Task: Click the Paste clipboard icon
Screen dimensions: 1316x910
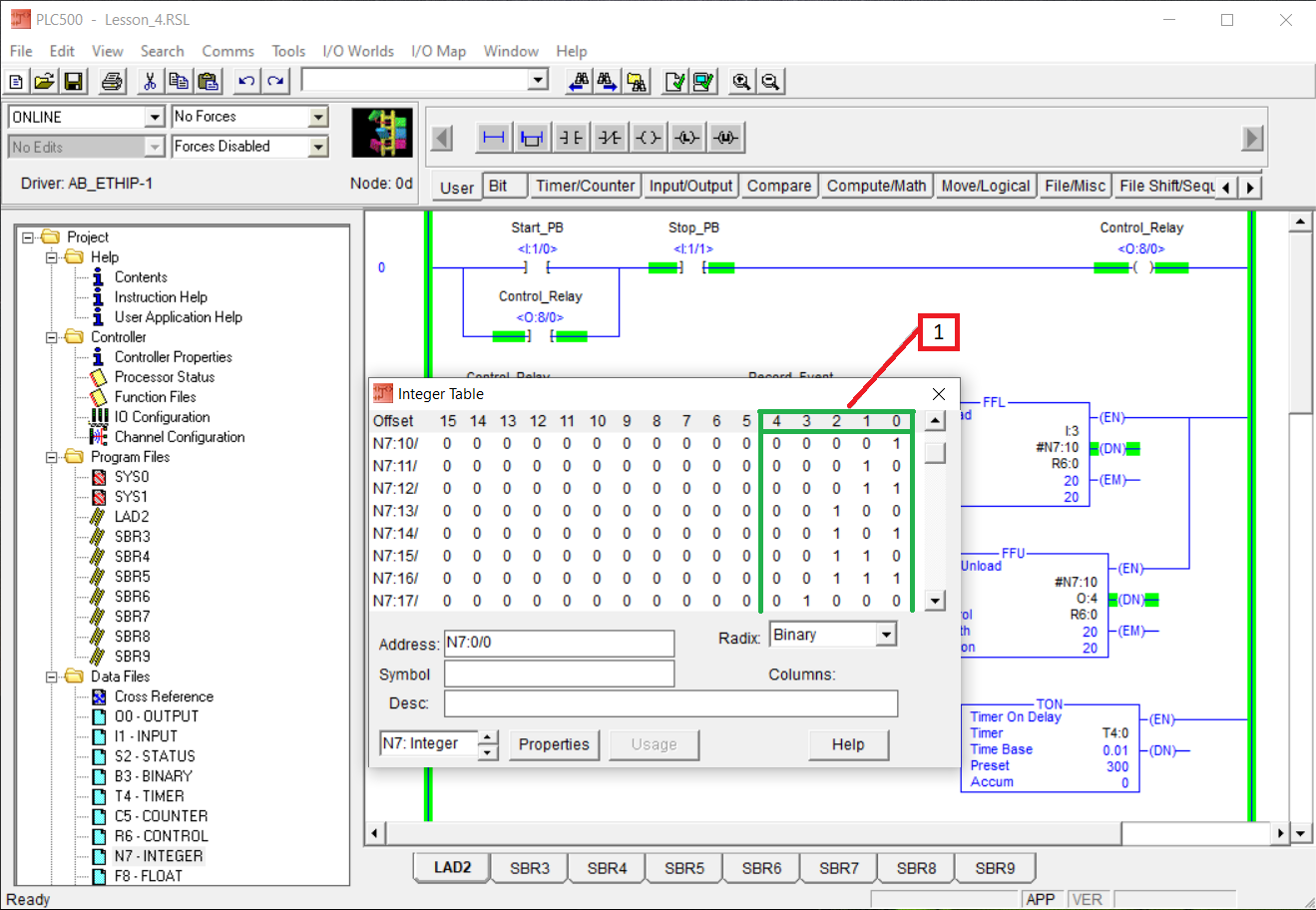Action: 208,82
